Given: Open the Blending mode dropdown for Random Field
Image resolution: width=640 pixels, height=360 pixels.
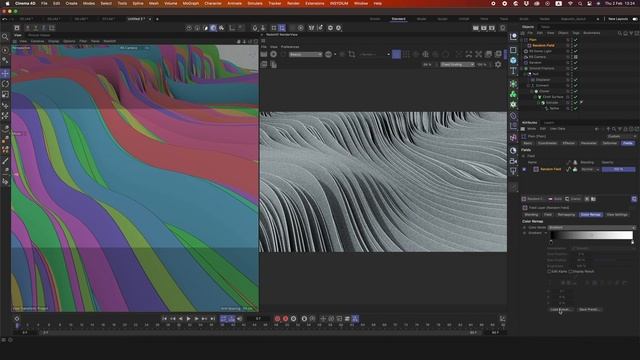Looking at the screenshot, I should pos(590,169).
